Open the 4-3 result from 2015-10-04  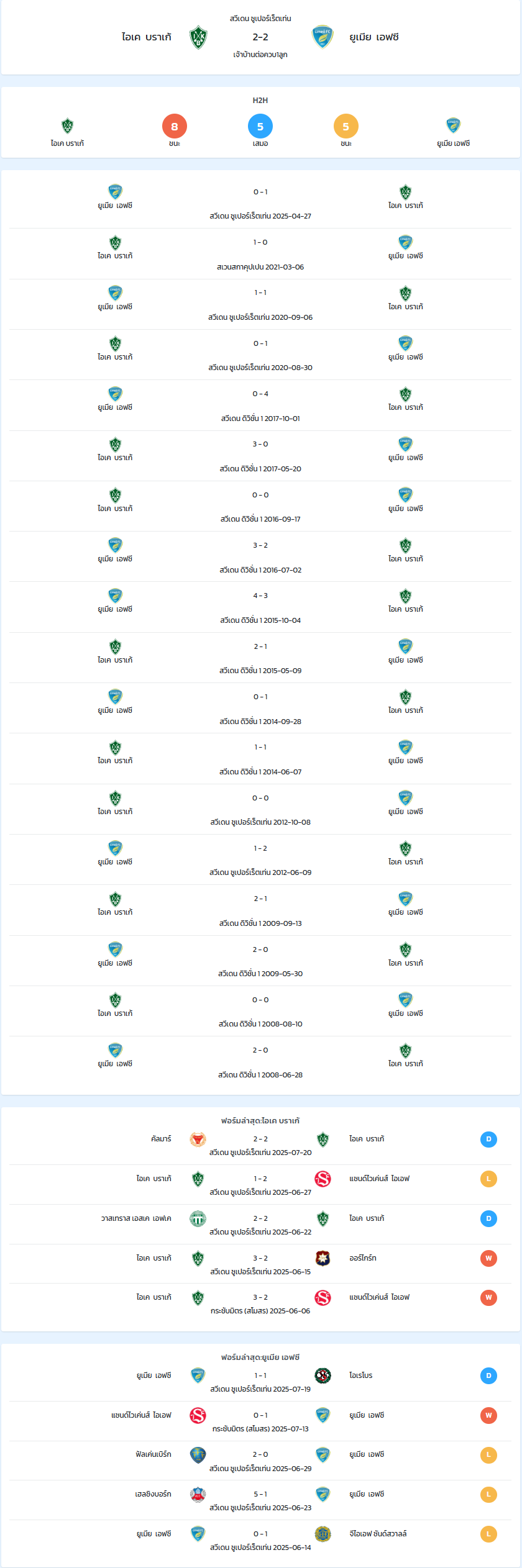260,607
